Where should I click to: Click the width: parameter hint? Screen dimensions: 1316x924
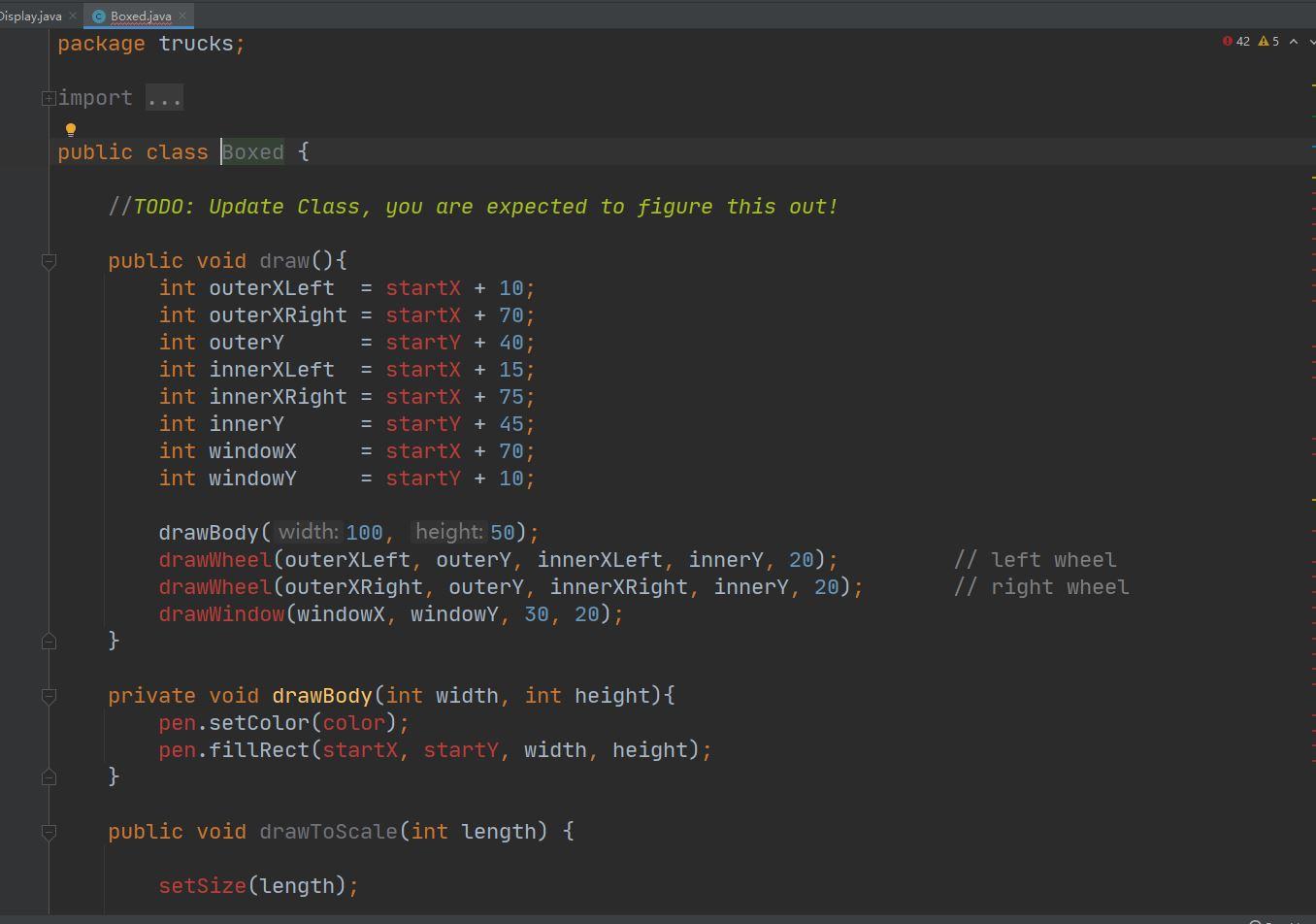click(x=308, y=532)
